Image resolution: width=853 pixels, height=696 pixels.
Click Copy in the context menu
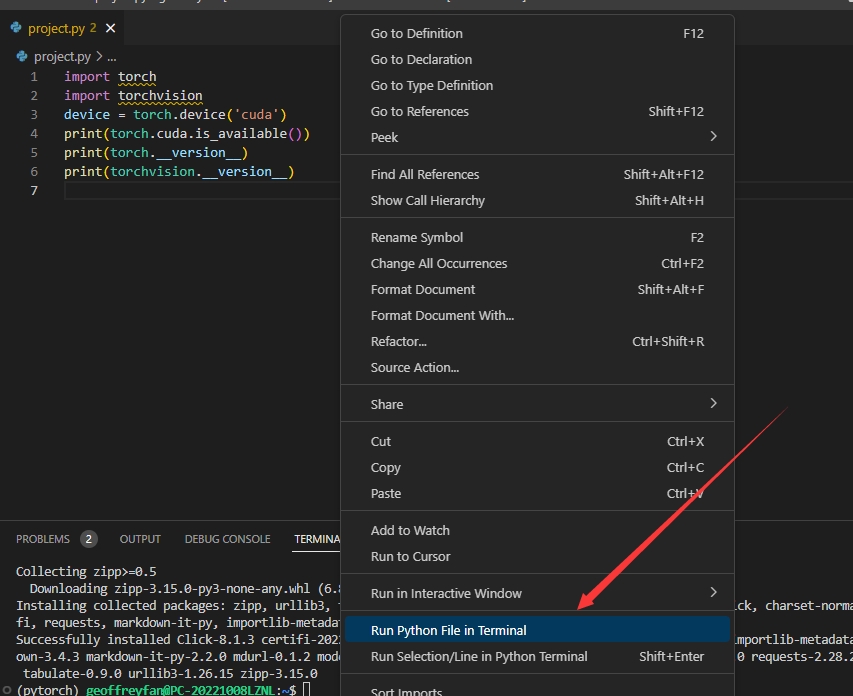(385, 467)
